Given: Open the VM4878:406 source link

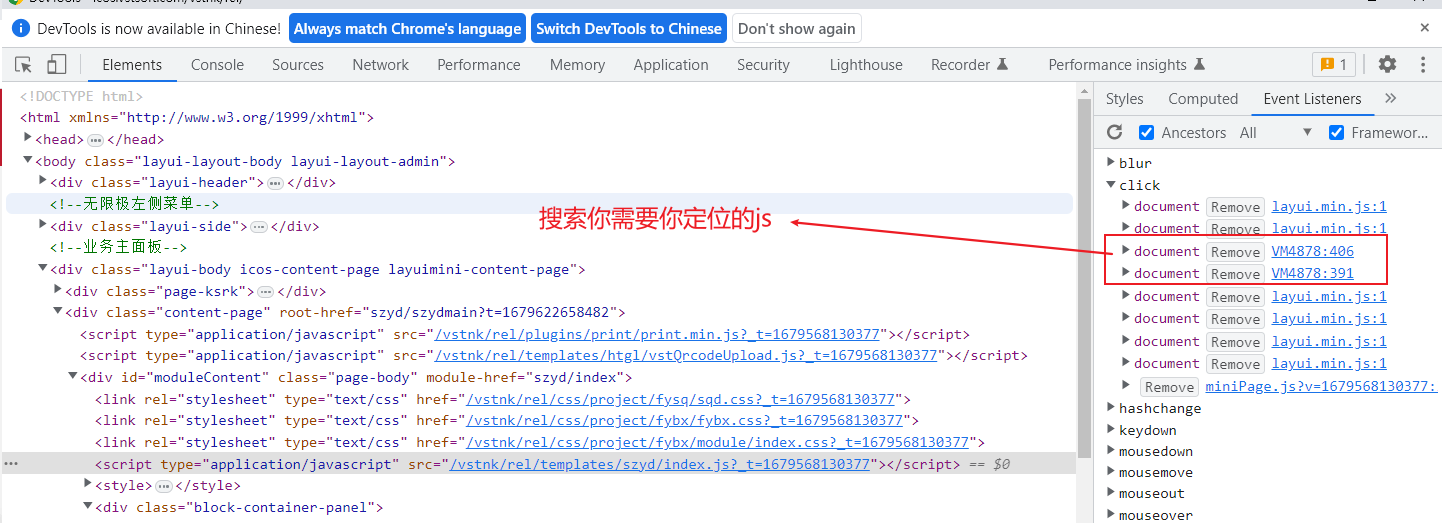Looking at the screenshot, I should click(x=1312, y=251).
